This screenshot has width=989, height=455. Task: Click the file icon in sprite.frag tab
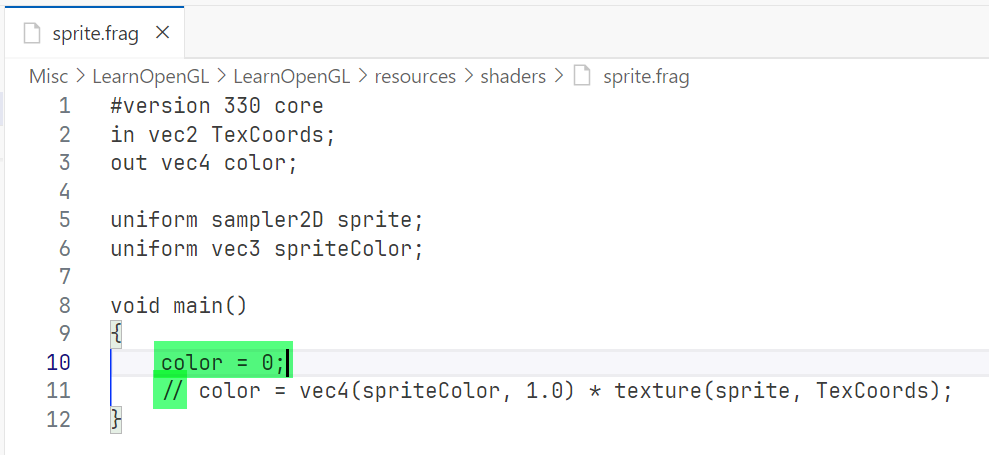pyautogui.click(x=33, y=33)
